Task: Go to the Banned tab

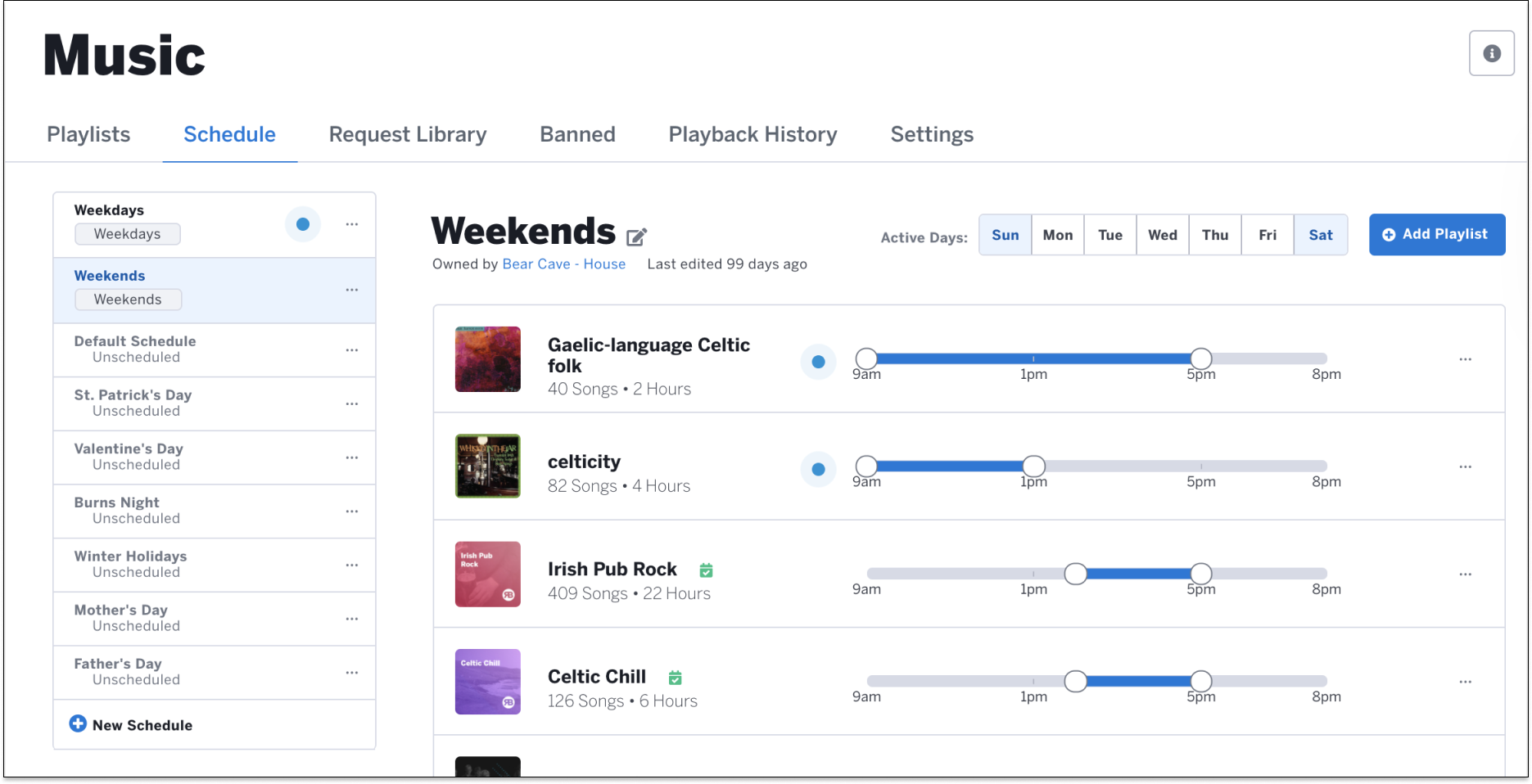Action: tap(577, 134)
